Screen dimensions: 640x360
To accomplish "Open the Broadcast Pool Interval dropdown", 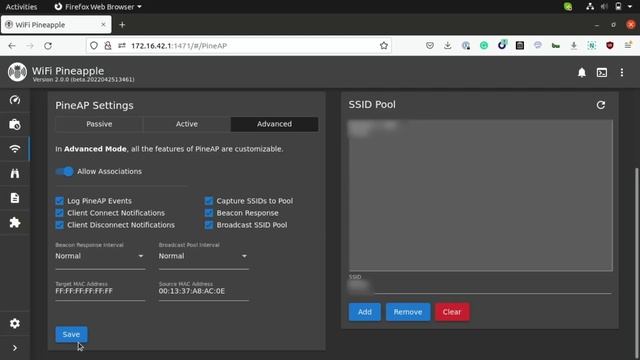I will coord(203,256).
